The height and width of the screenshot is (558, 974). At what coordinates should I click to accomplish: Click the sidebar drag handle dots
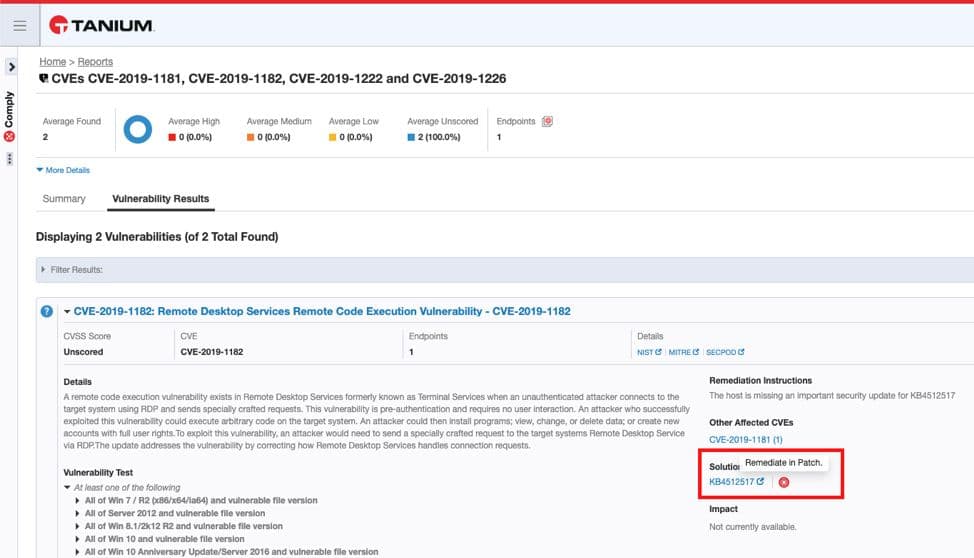[x=9, y=159]
